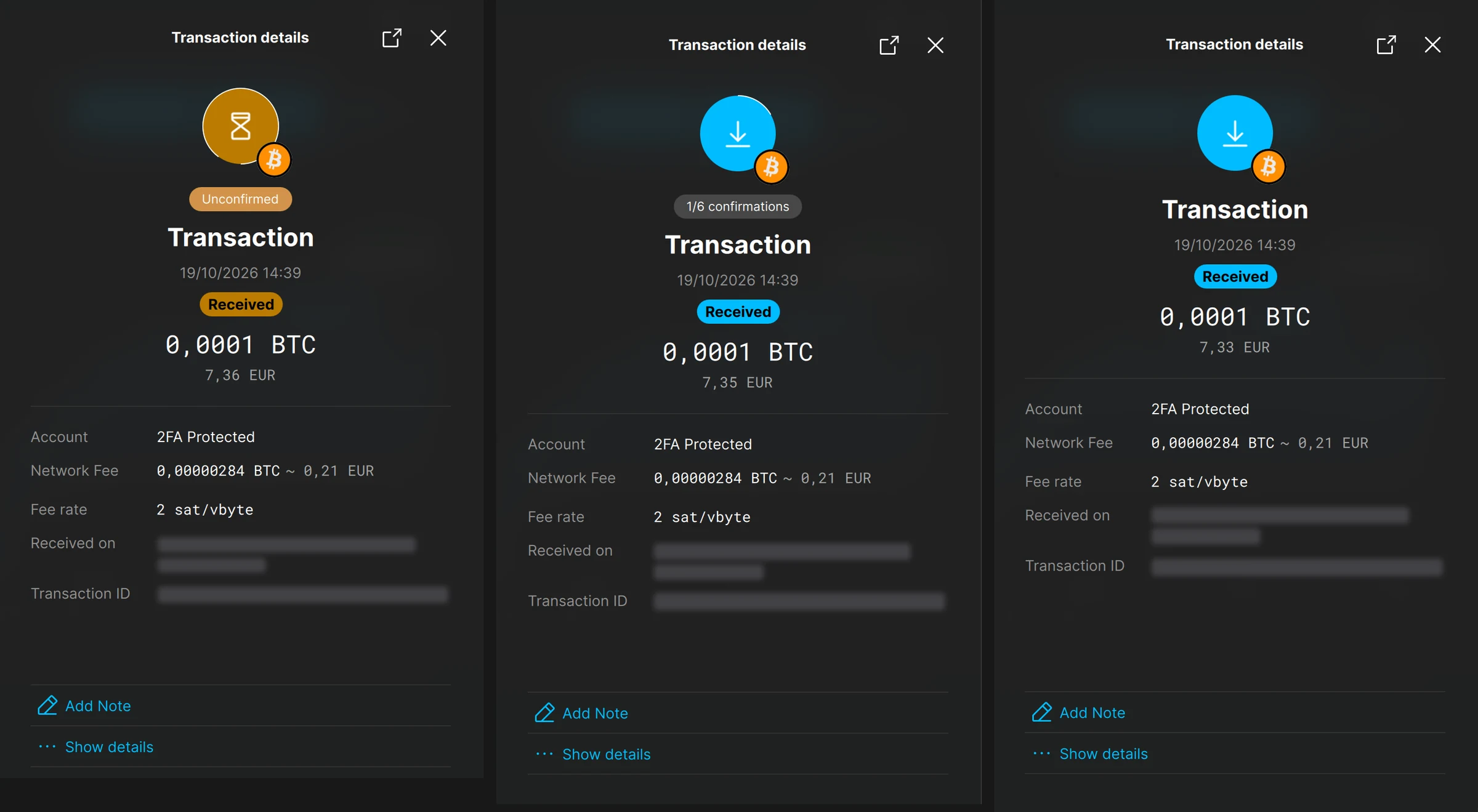Click the orange Received label

241,305
